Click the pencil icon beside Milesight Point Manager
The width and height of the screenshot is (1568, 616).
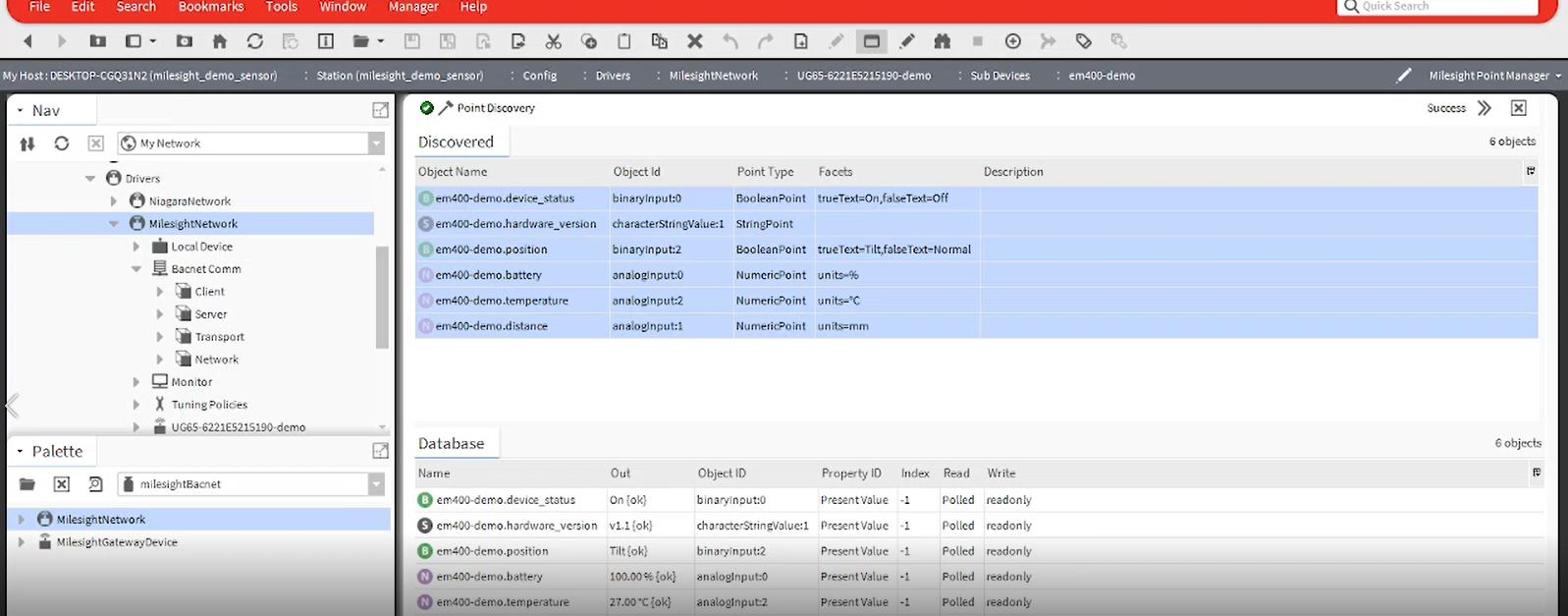(x=1404, y=76)
